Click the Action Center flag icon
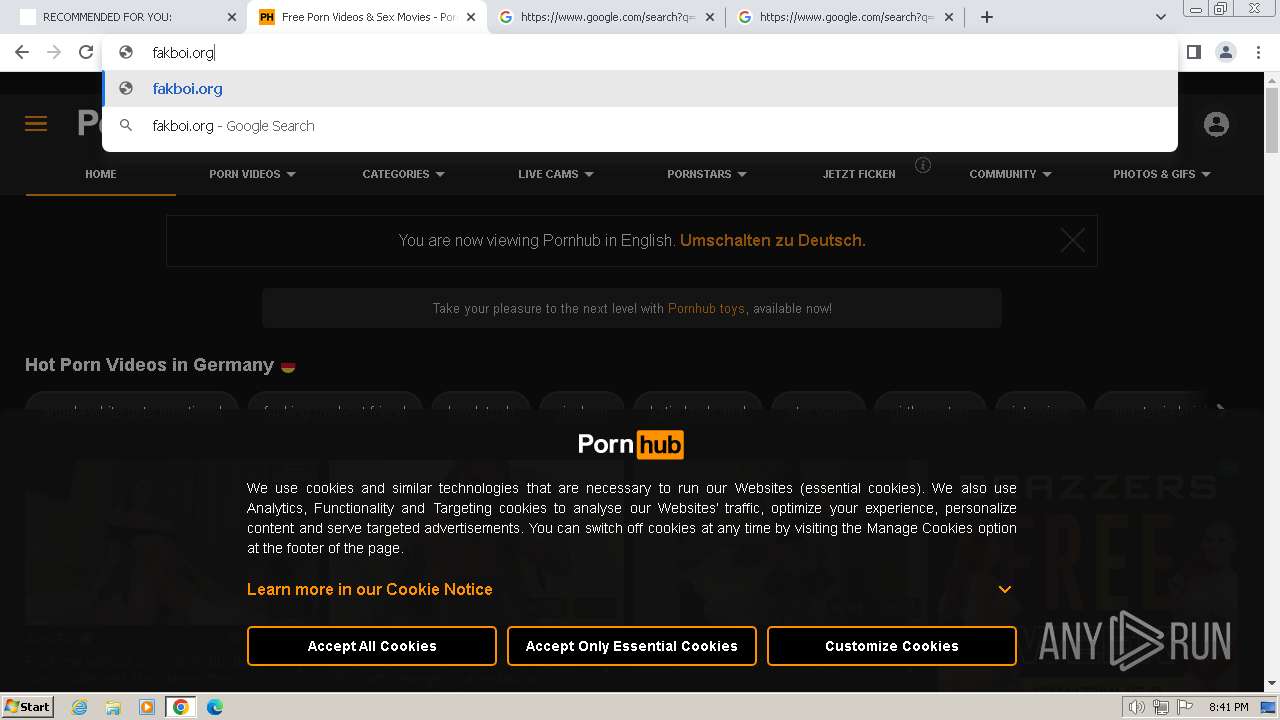This screenshot has width=1280, height=720. [x=1185, y=707]
